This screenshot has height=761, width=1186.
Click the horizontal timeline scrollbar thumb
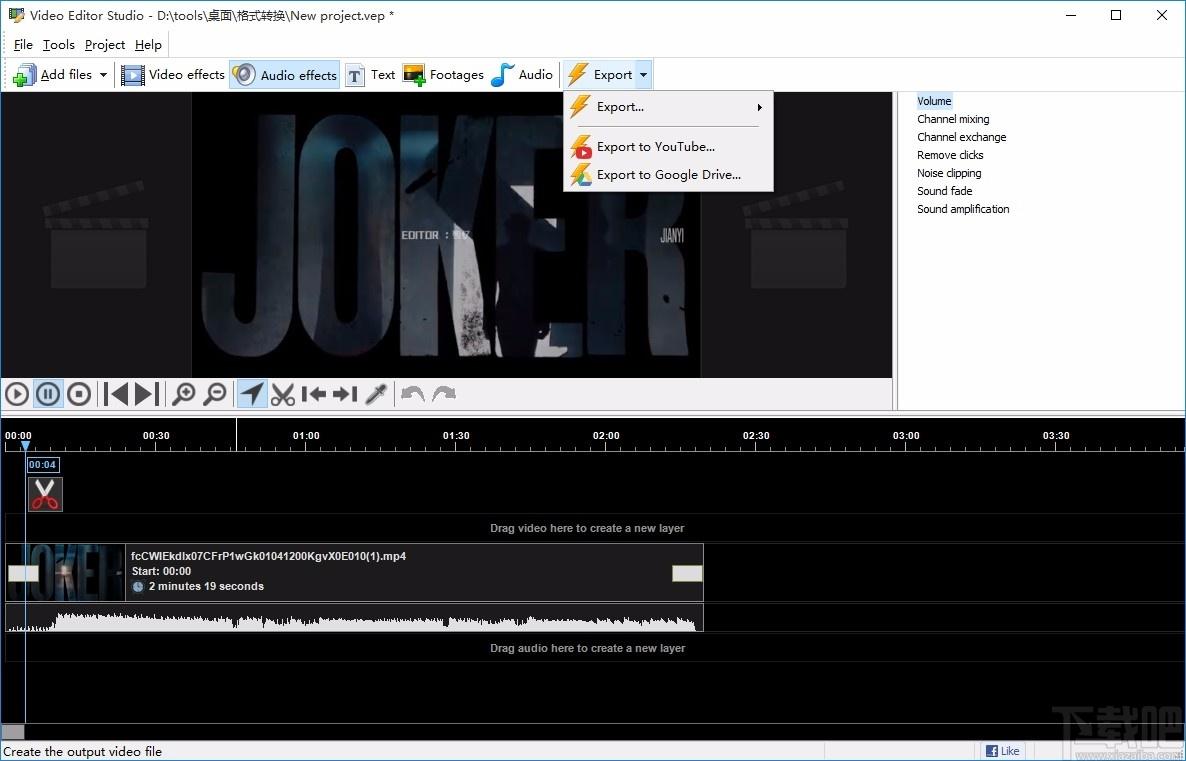point(13,732)
